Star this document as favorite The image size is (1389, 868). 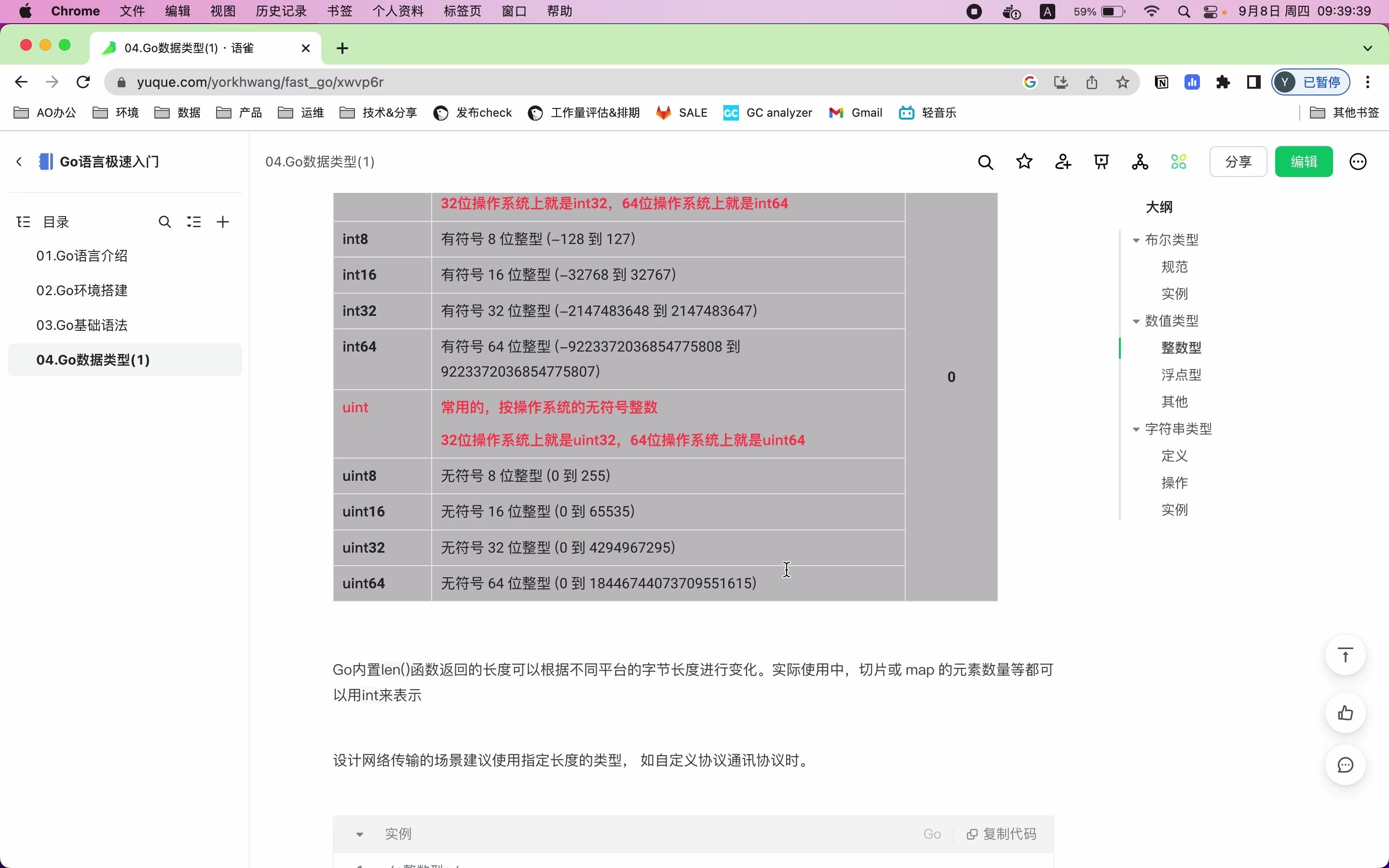pyautogui.click(x=1024, y=163)
